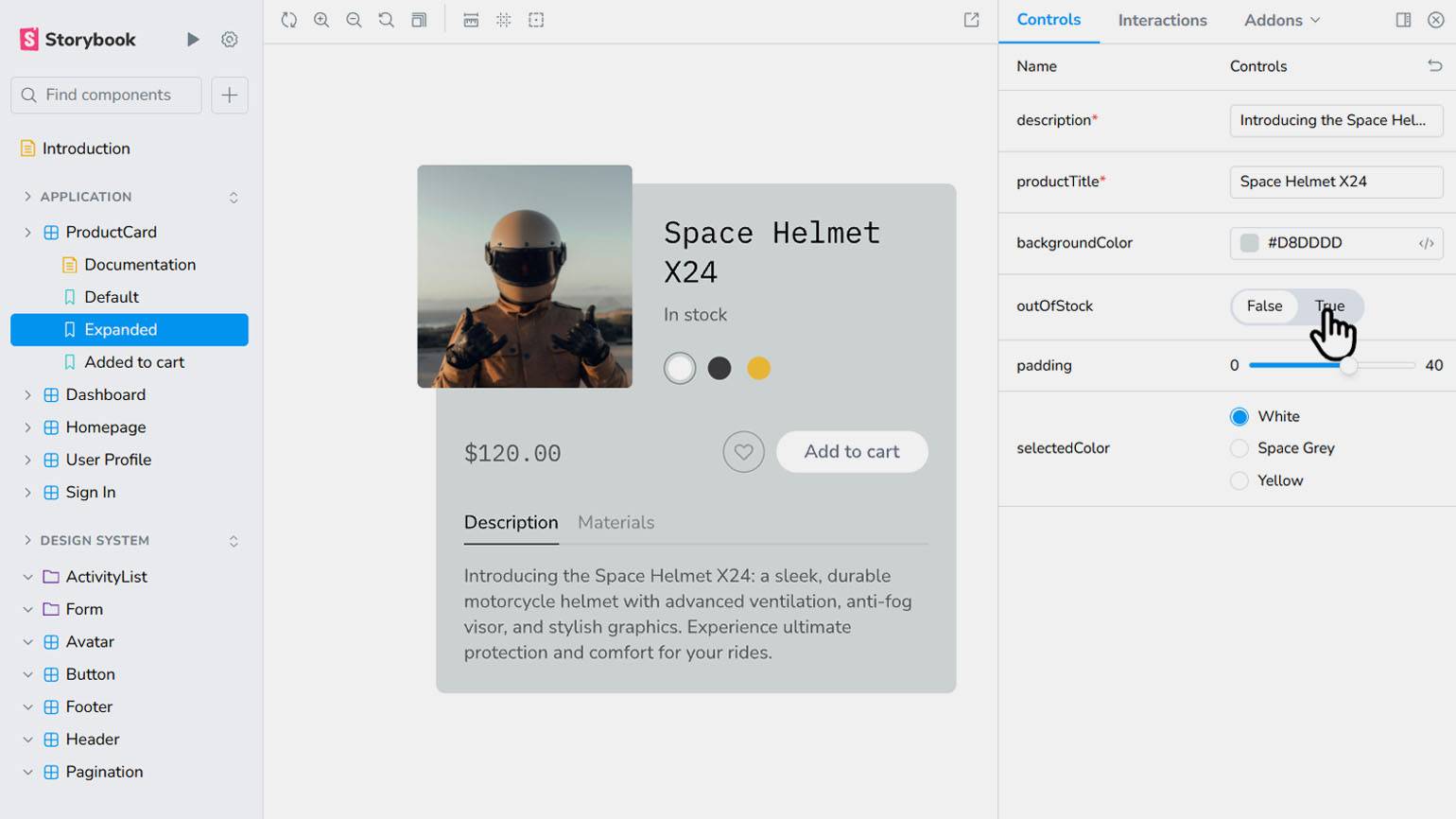Click the productTitle text input
The image size is (1456, 819).
(1336, 182)
